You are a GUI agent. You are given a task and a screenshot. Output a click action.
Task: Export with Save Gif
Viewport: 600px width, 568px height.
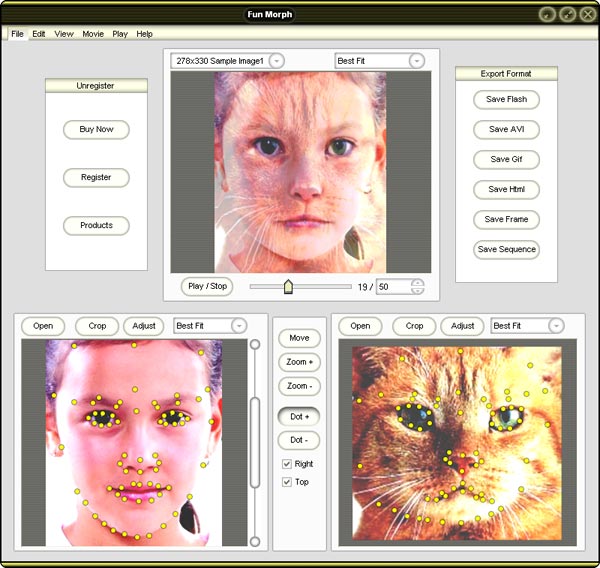[506, 159]
